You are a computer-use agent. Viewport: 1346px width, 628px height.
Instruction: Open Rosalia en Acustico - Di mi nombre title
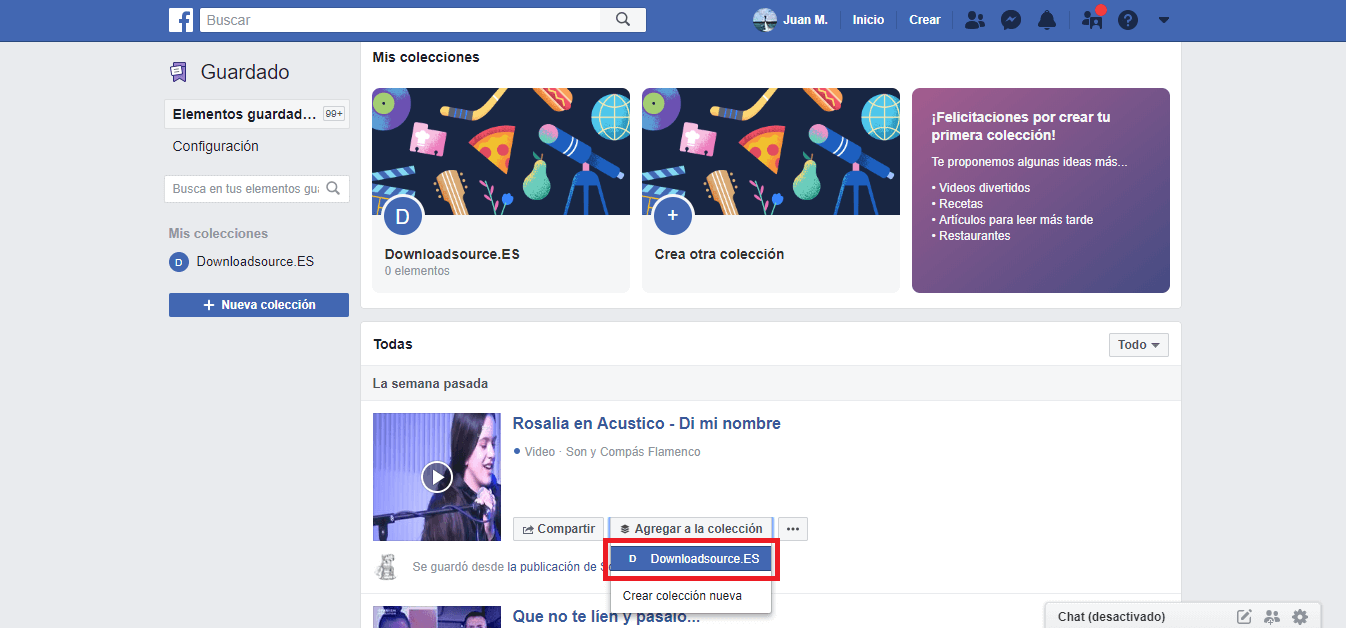coord(647,424)
